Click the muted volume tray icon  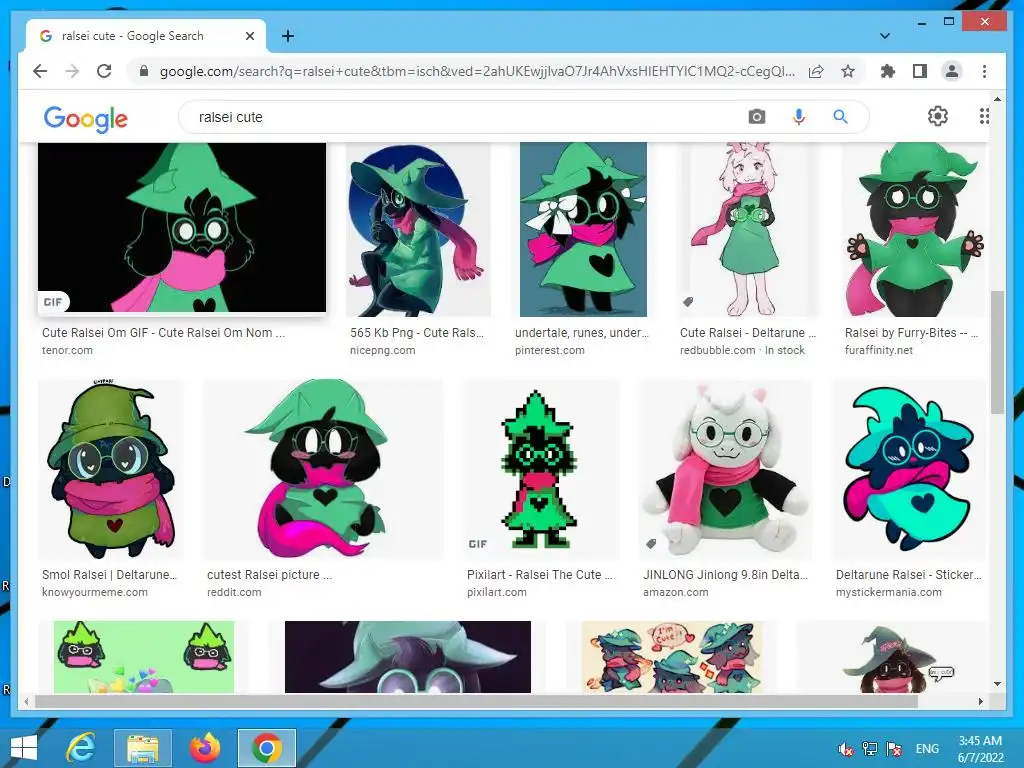pyautogui.click(x=845, y=748)
